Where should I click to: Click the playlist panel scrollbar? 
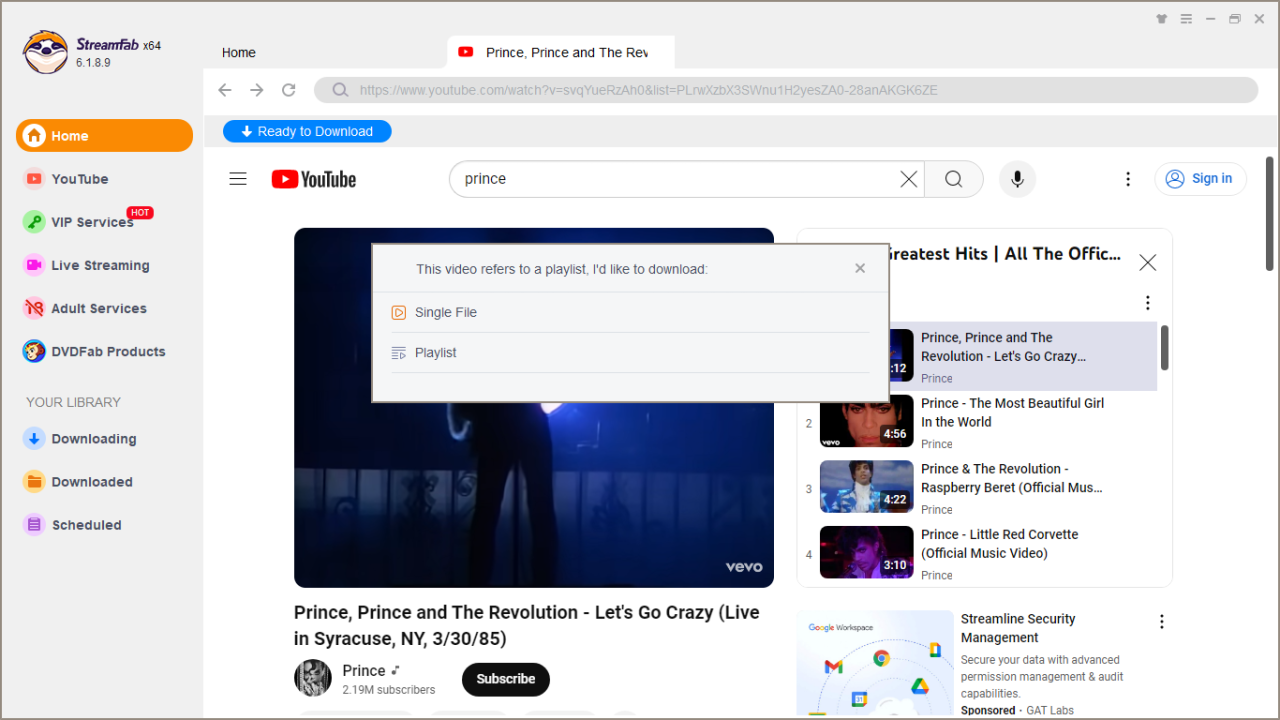1164,347
